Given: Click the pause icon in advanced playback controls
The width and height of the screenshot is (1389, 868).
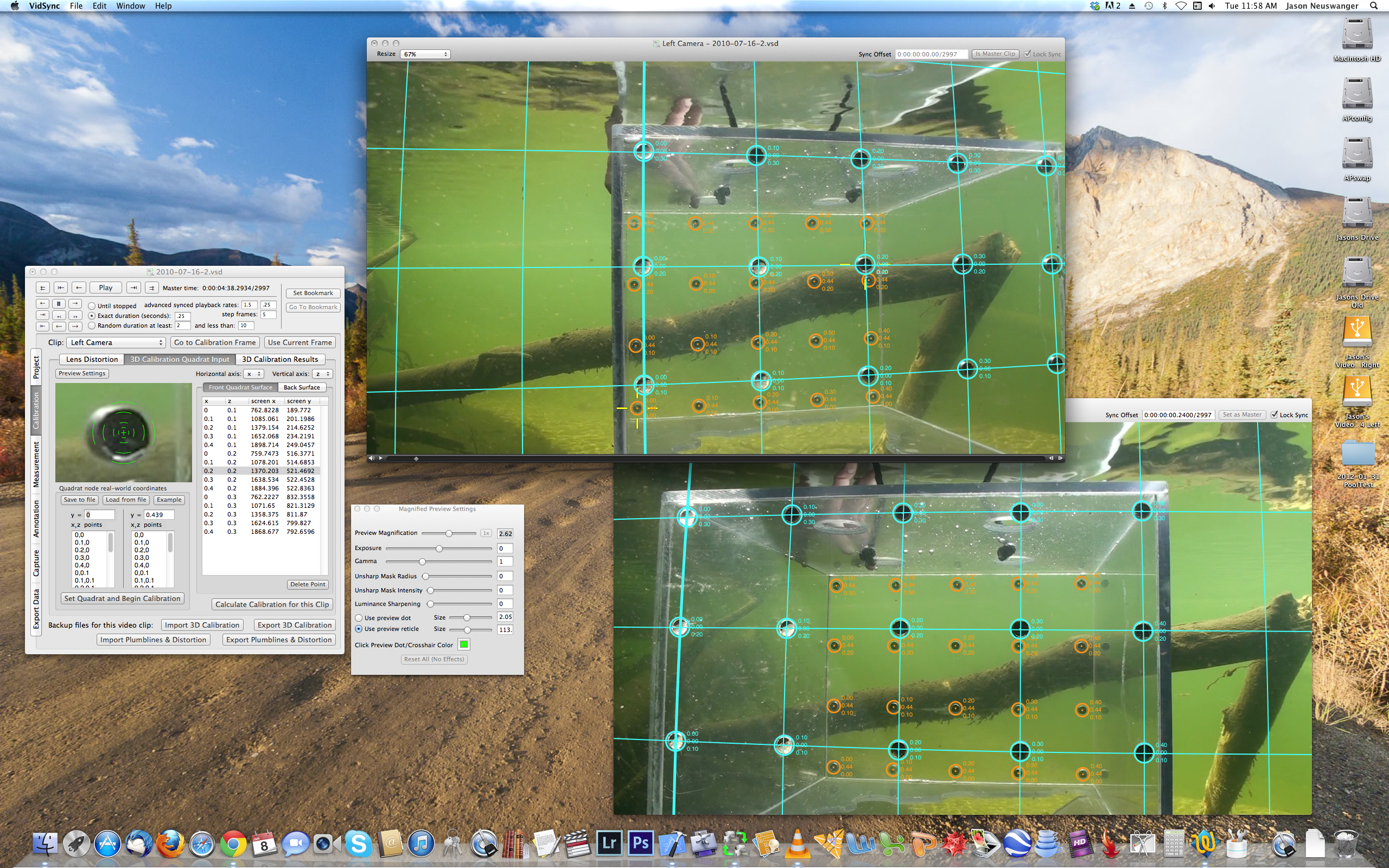Looking at the screenshot, I should coord(59,304).
